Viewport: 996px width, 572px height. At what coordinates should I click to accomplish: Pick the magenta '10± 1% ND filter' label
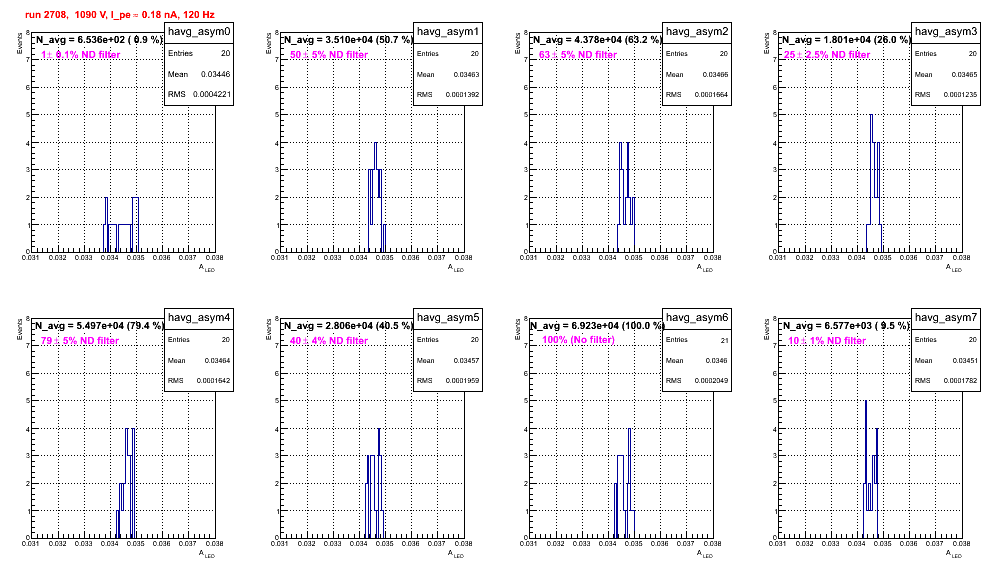(x=827, y=341)
